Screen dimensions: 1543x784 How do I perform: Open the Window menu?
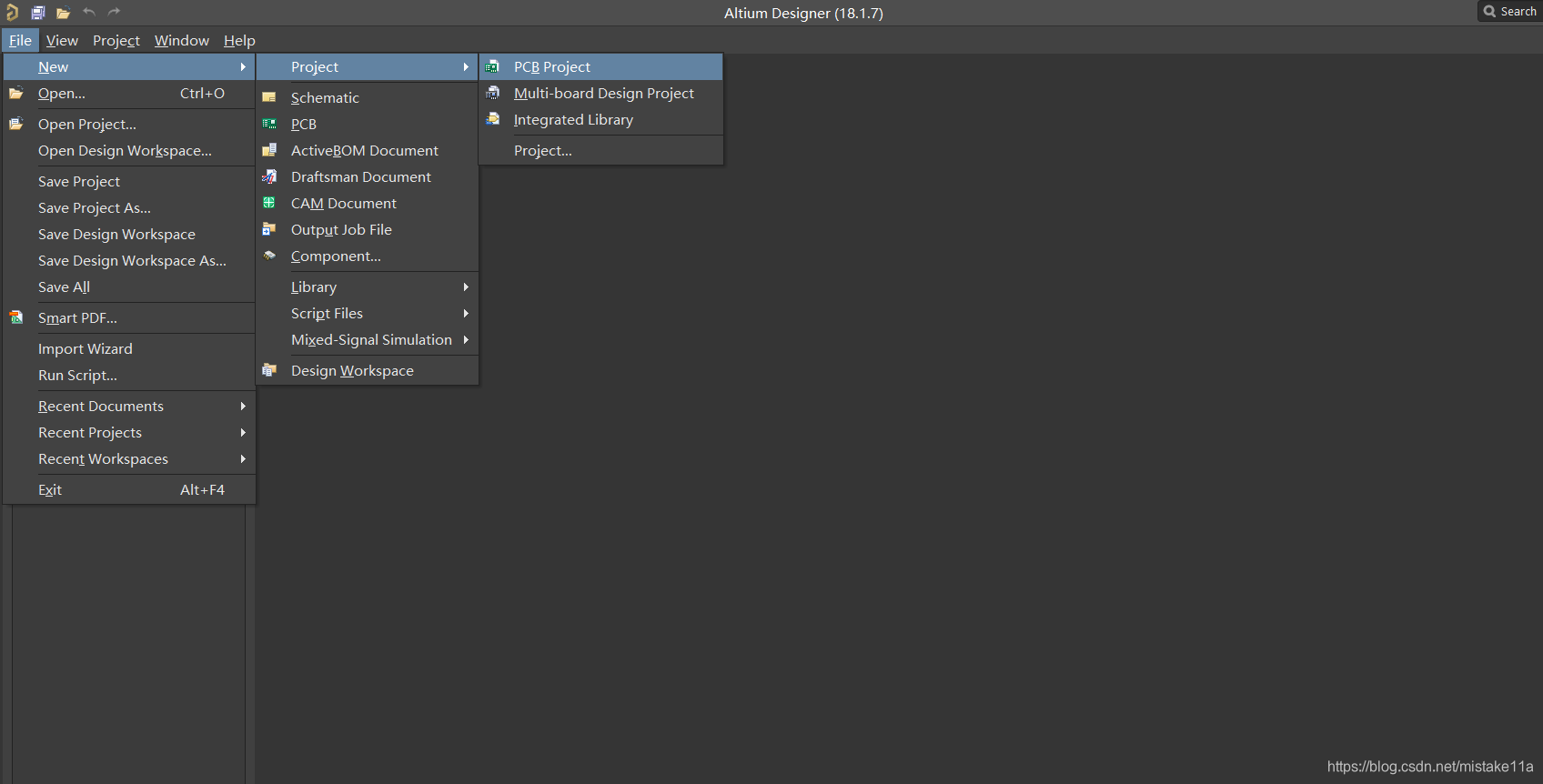click(x=181, y=40)
